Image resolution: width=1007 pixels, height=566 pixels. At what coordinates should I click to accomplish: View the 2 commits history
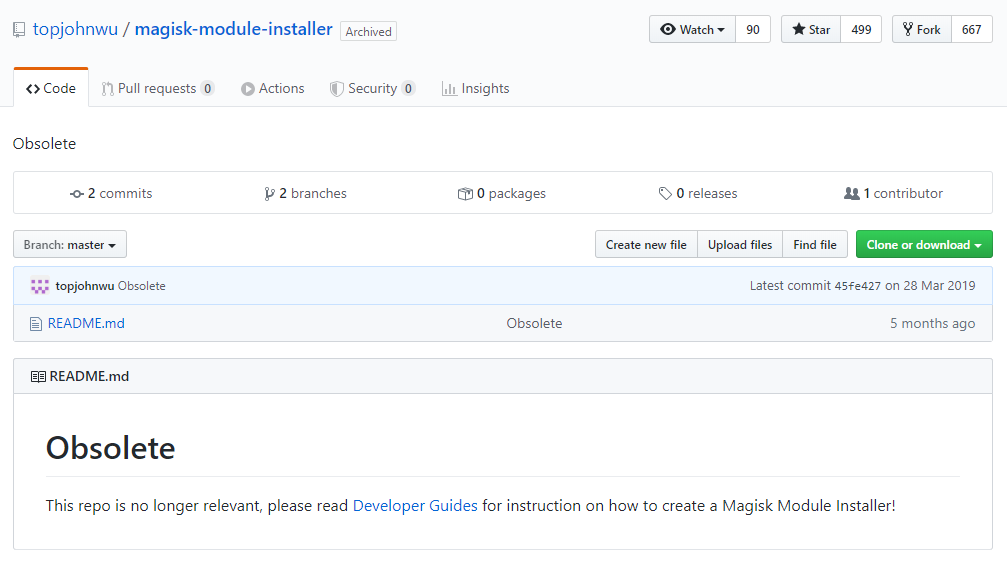111,193
